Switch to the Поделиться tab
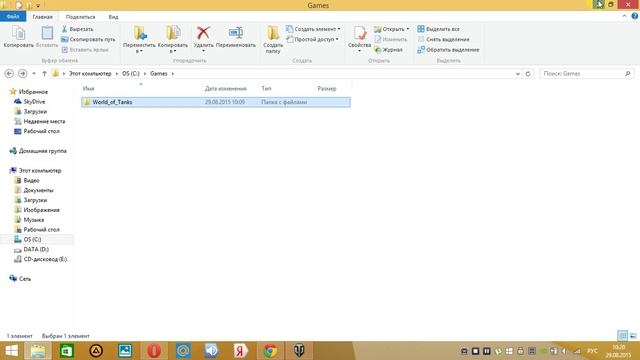The height and width of the screenshot is (360, 640). tap(80, 17)
